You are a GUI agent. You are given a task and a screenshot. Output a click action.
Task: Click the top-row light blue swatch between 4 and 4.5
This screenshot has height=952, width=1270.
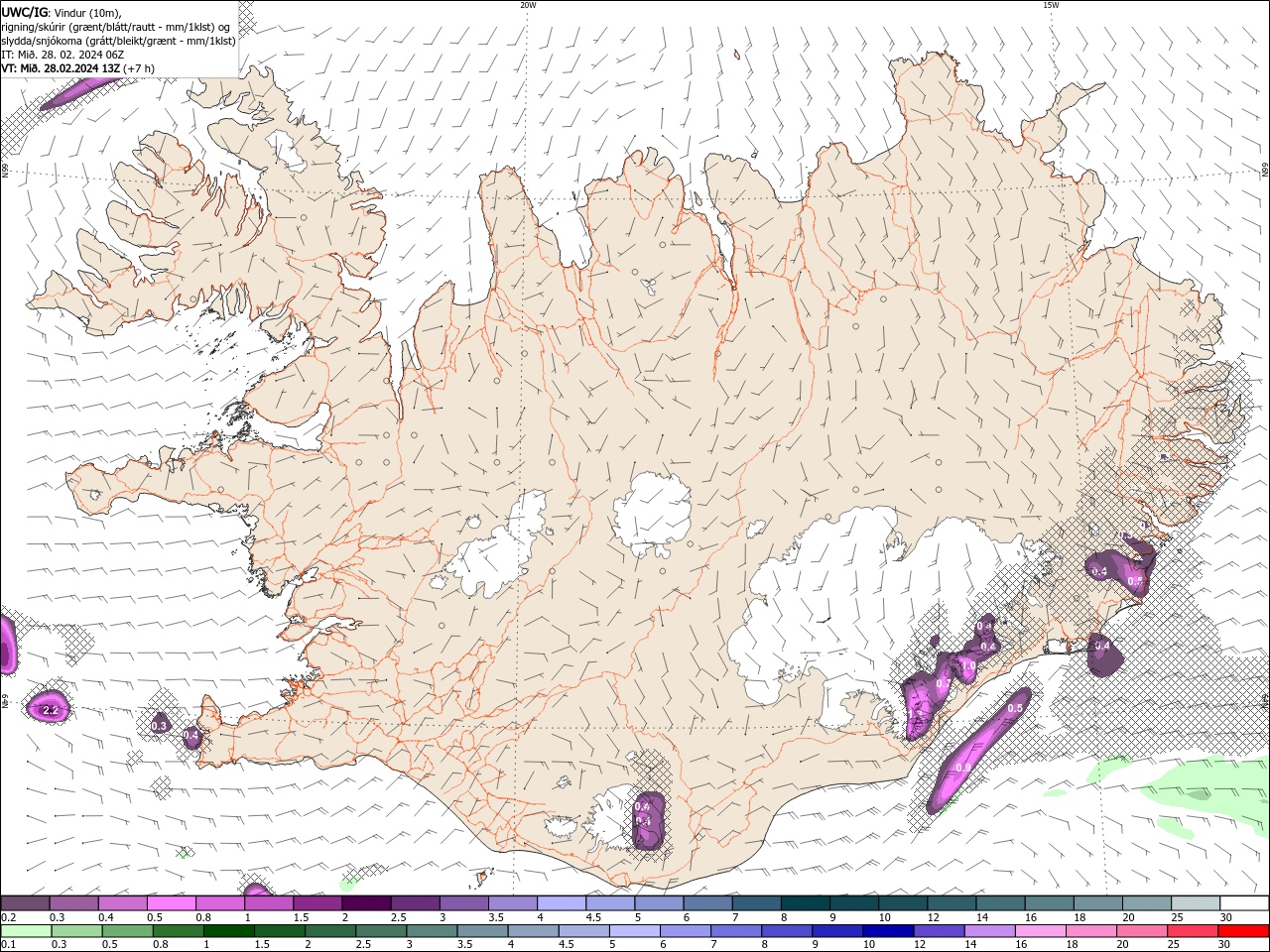pos(560,903)
